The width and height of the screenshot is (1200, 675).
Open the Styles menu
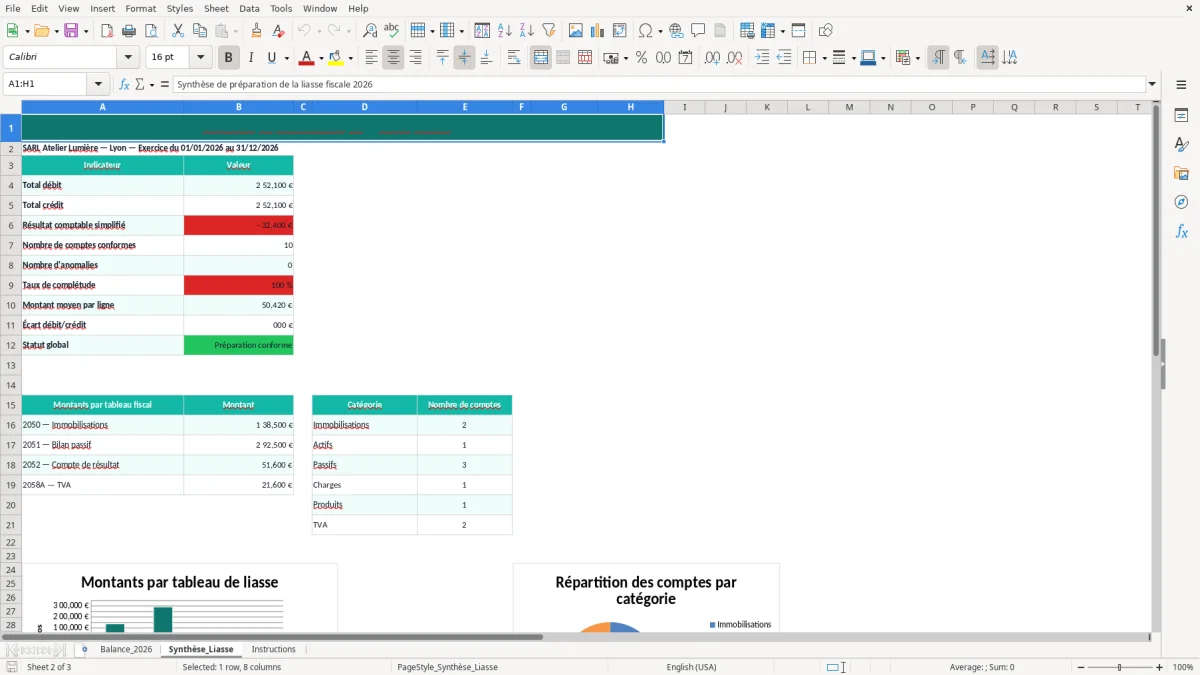tap(180, 8)
